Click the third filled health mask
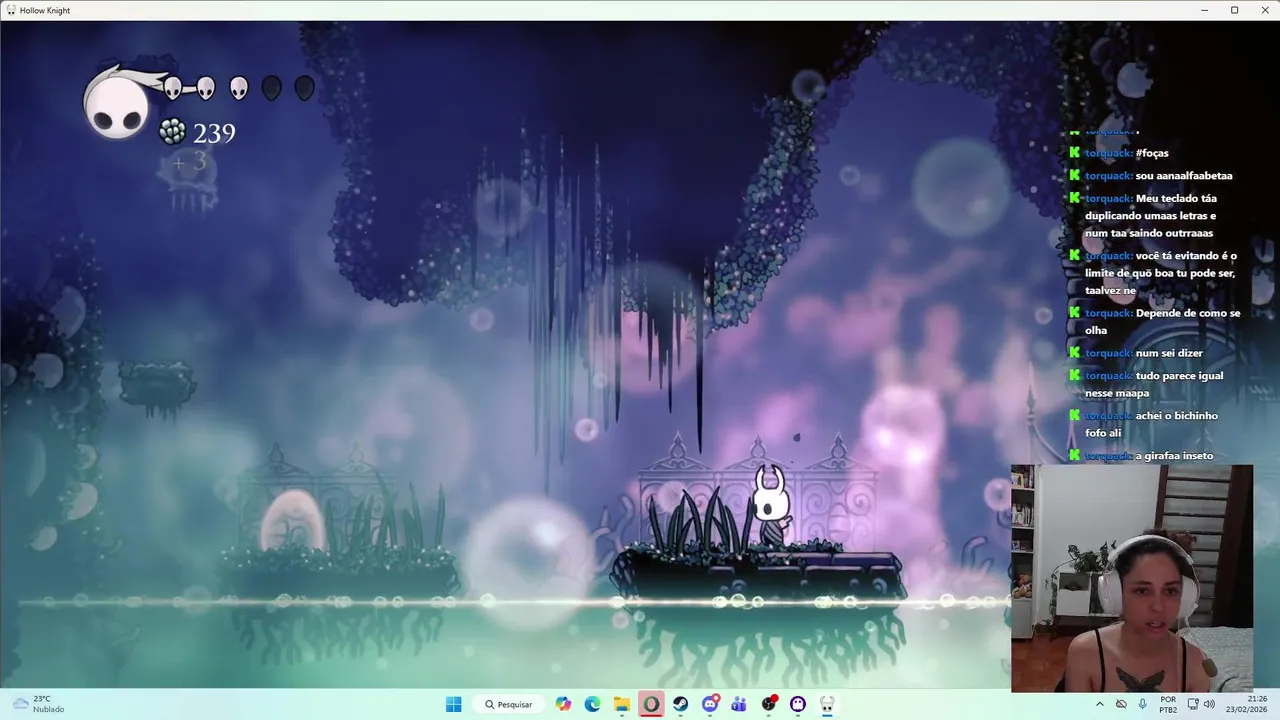Screen dimensions: 1280x720 [x=238, y=89]
